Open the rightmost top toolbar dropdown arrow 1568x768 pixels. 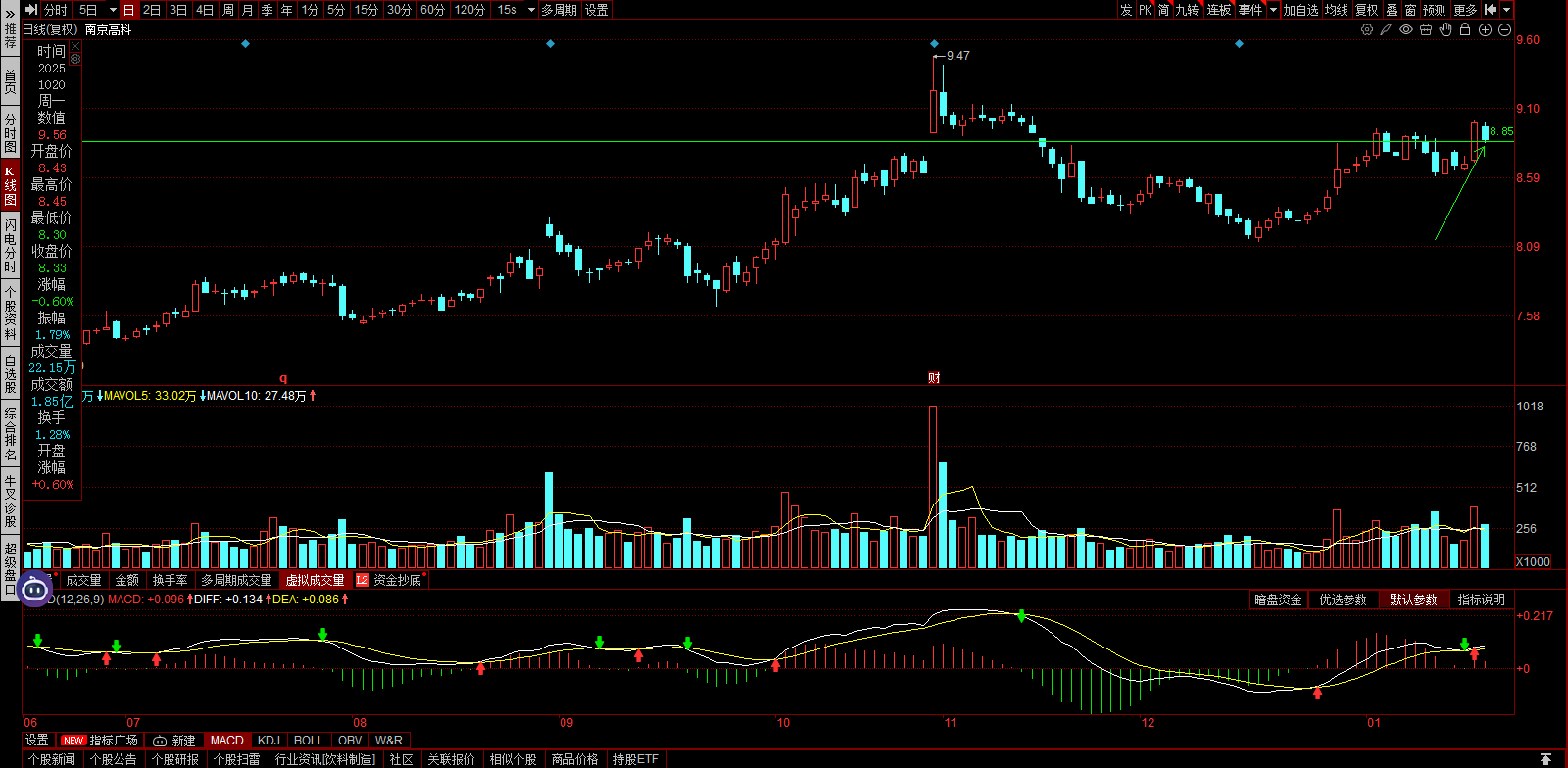(1506, 10)
